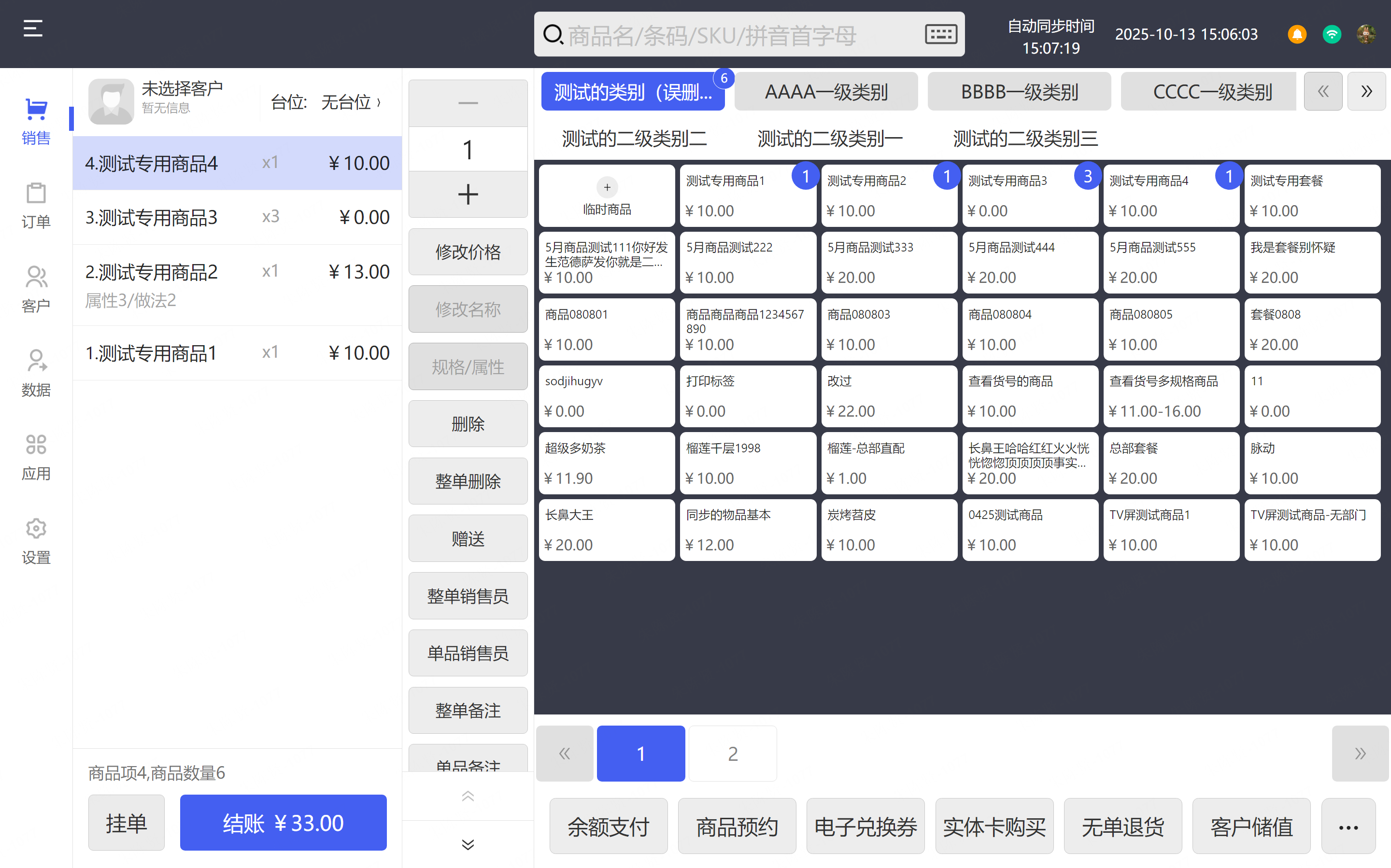Viewport: 1391px width, 868px height.
Task: Click the on-screen keyboard icon
Action: point(940,34)
